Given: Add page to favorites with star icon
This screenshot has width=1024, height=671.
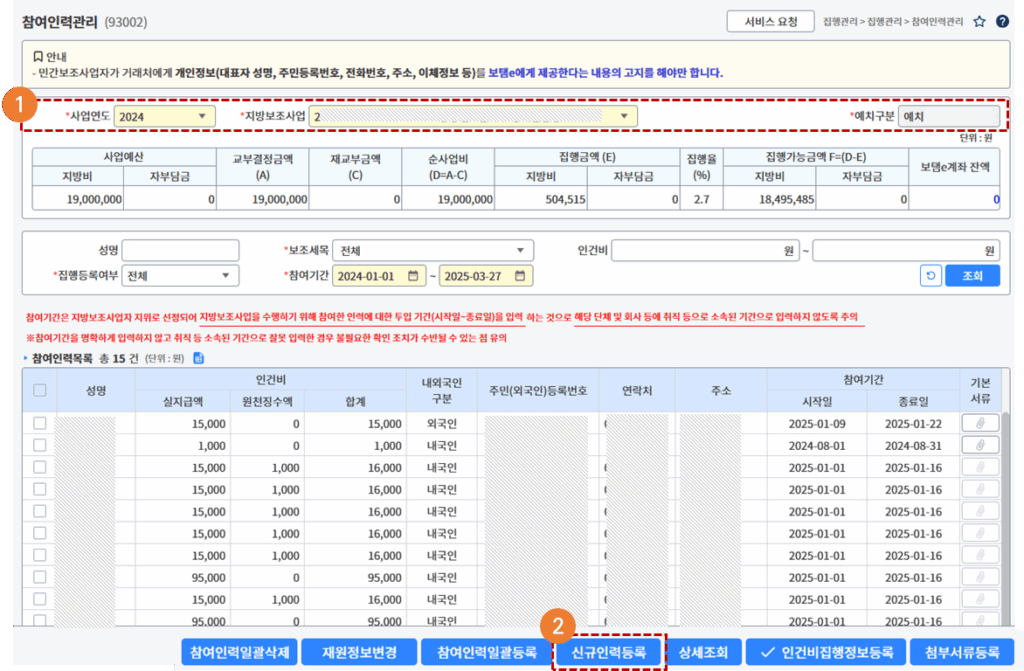Looking at the screenshot, I should [979, 22].
